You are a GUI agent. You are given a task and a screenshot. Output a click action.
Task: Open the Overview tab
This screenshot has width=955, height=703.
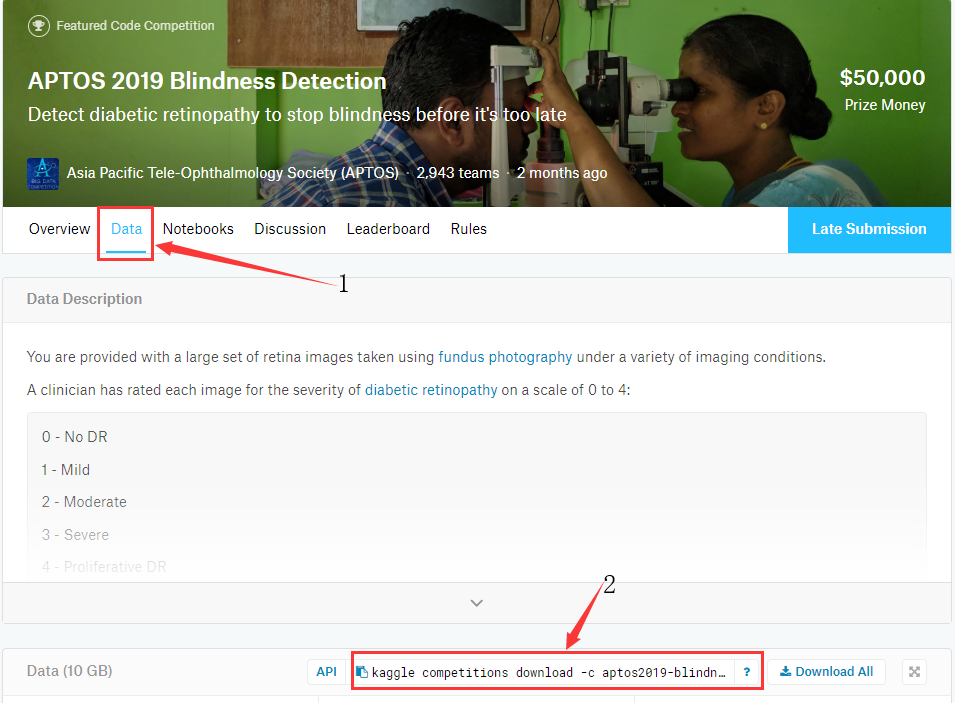59,229
